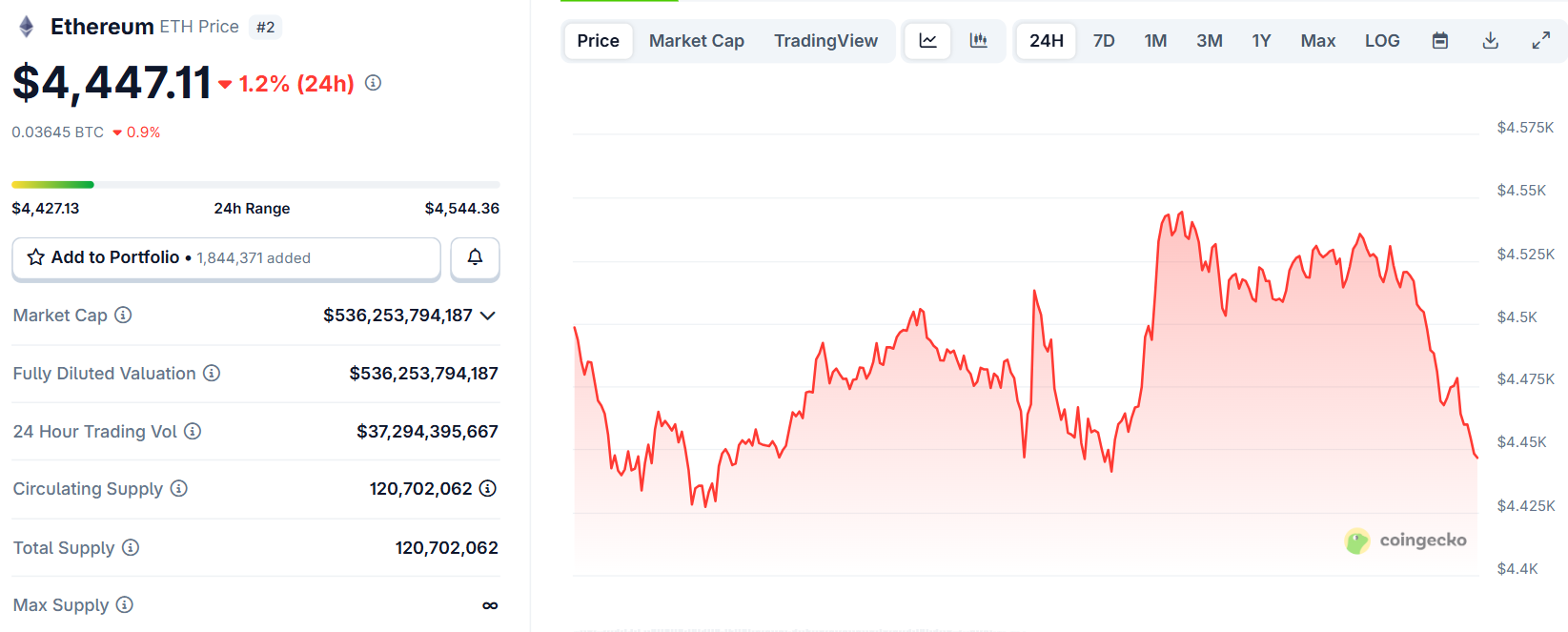Select the 1Y time range
1568x632 pixels.
[x=1261, y=41]
